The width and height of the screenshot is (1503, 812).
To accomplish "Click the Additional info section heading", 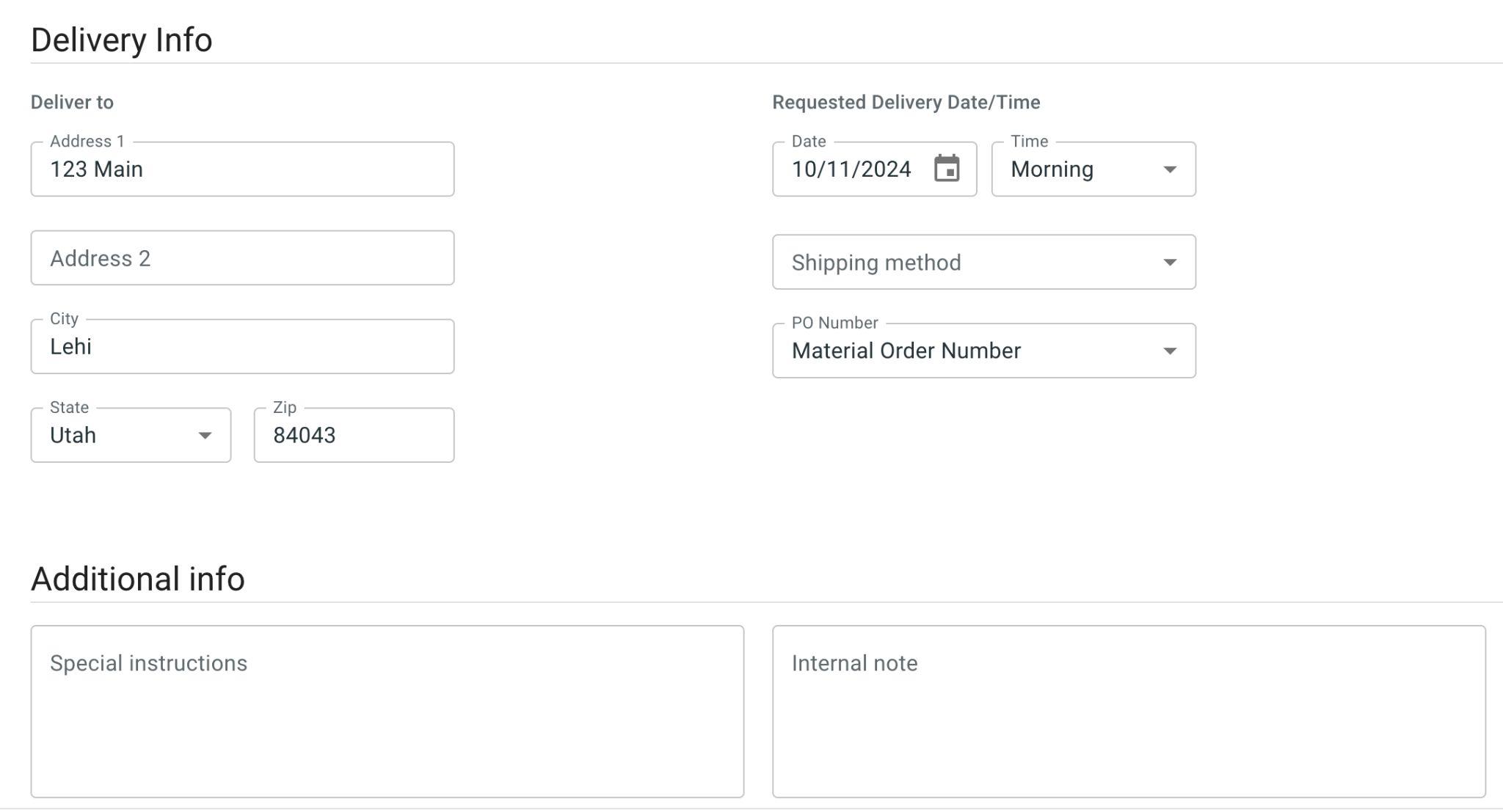I will 138,579.
